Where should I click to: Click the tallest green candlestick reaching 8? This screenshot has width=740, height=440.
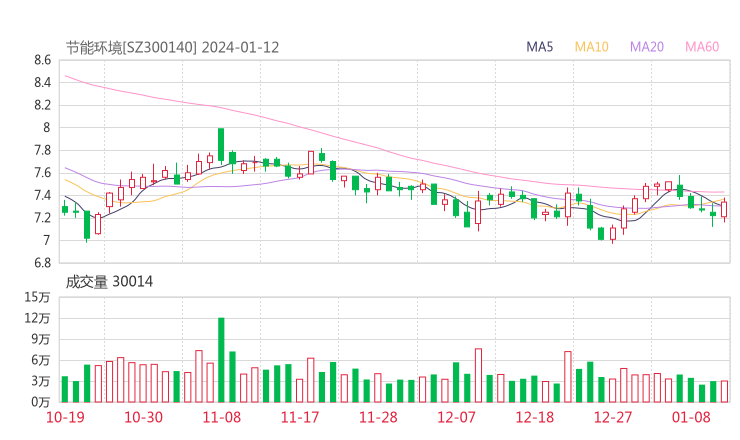coord(221,144)
